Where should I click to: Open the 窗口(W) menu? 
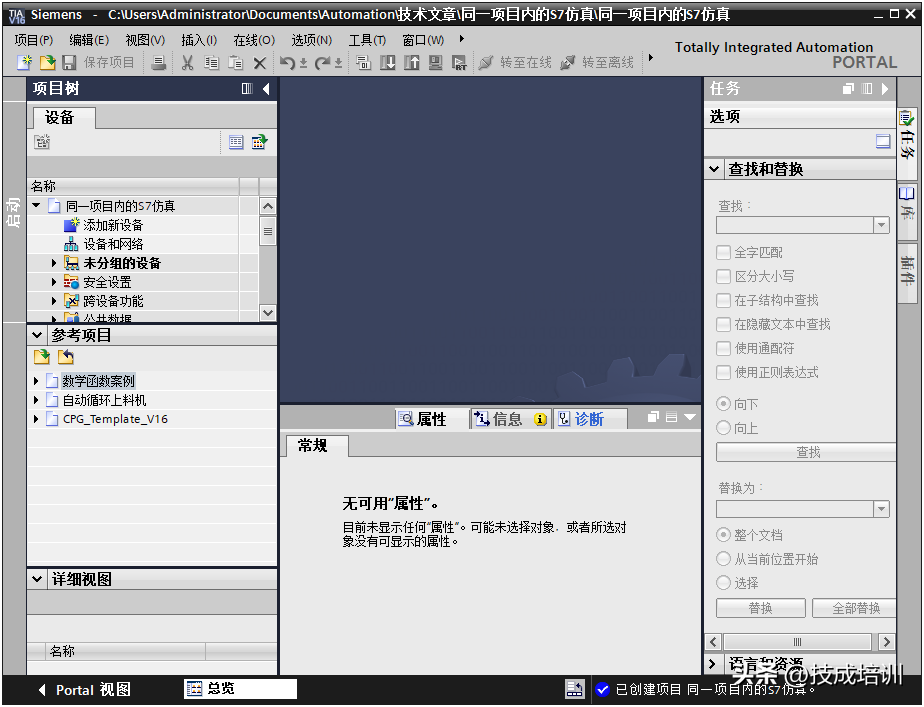pyautogui.click(x=423, y=40)
